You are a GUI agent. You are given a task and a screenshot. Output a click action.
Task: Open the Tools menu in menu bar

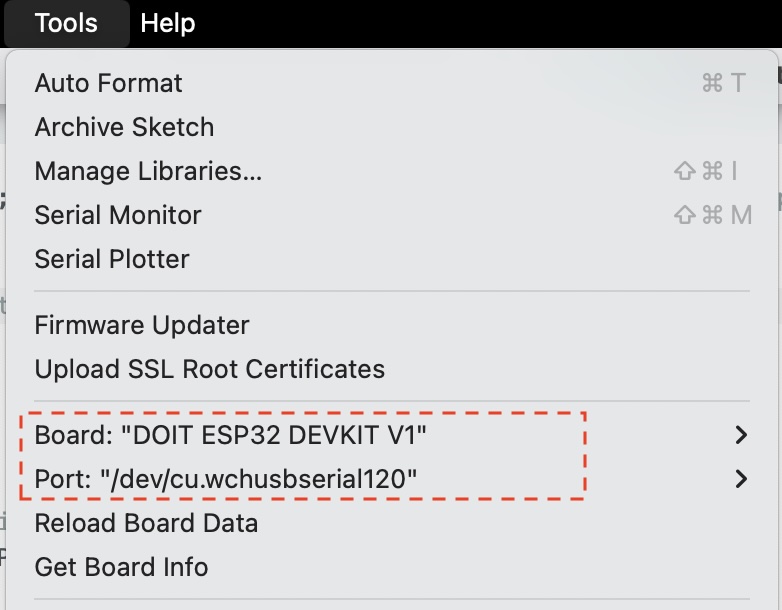(66, 23)
